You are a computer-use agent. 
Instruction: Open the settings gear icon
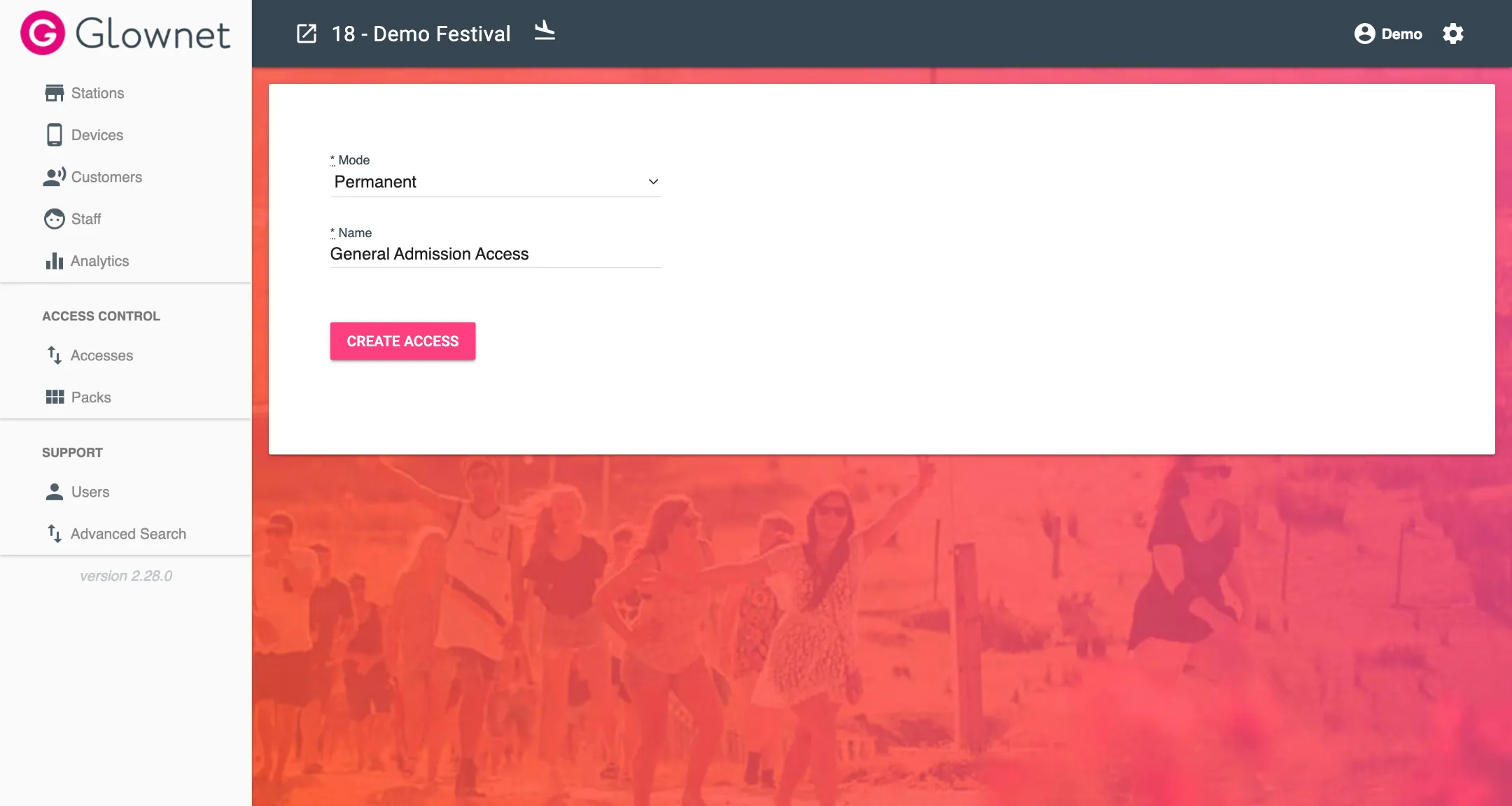1453,34
